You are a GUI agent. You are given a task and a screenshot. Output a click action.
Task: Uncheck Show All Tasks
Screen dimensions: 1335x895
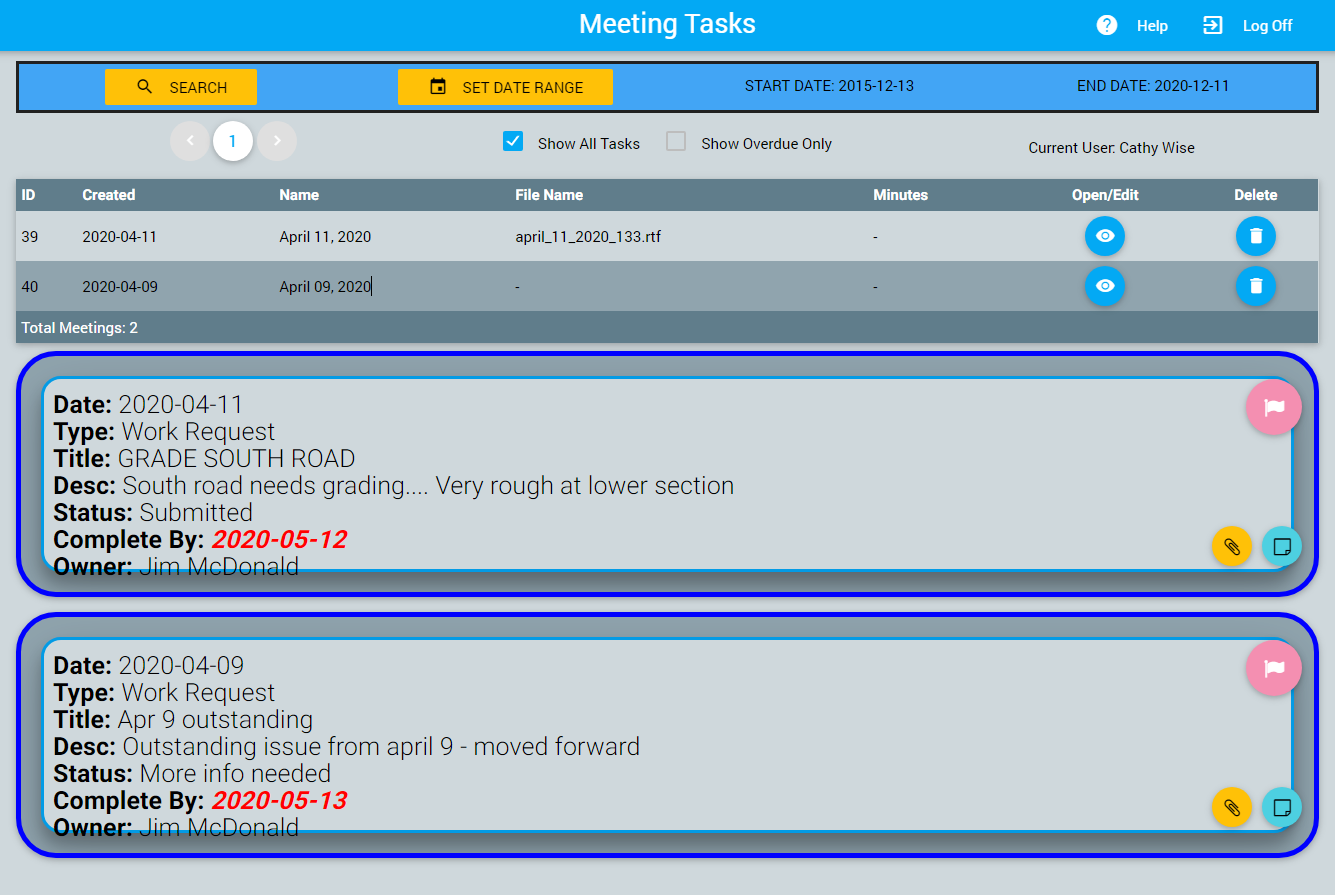coord(513,142)
